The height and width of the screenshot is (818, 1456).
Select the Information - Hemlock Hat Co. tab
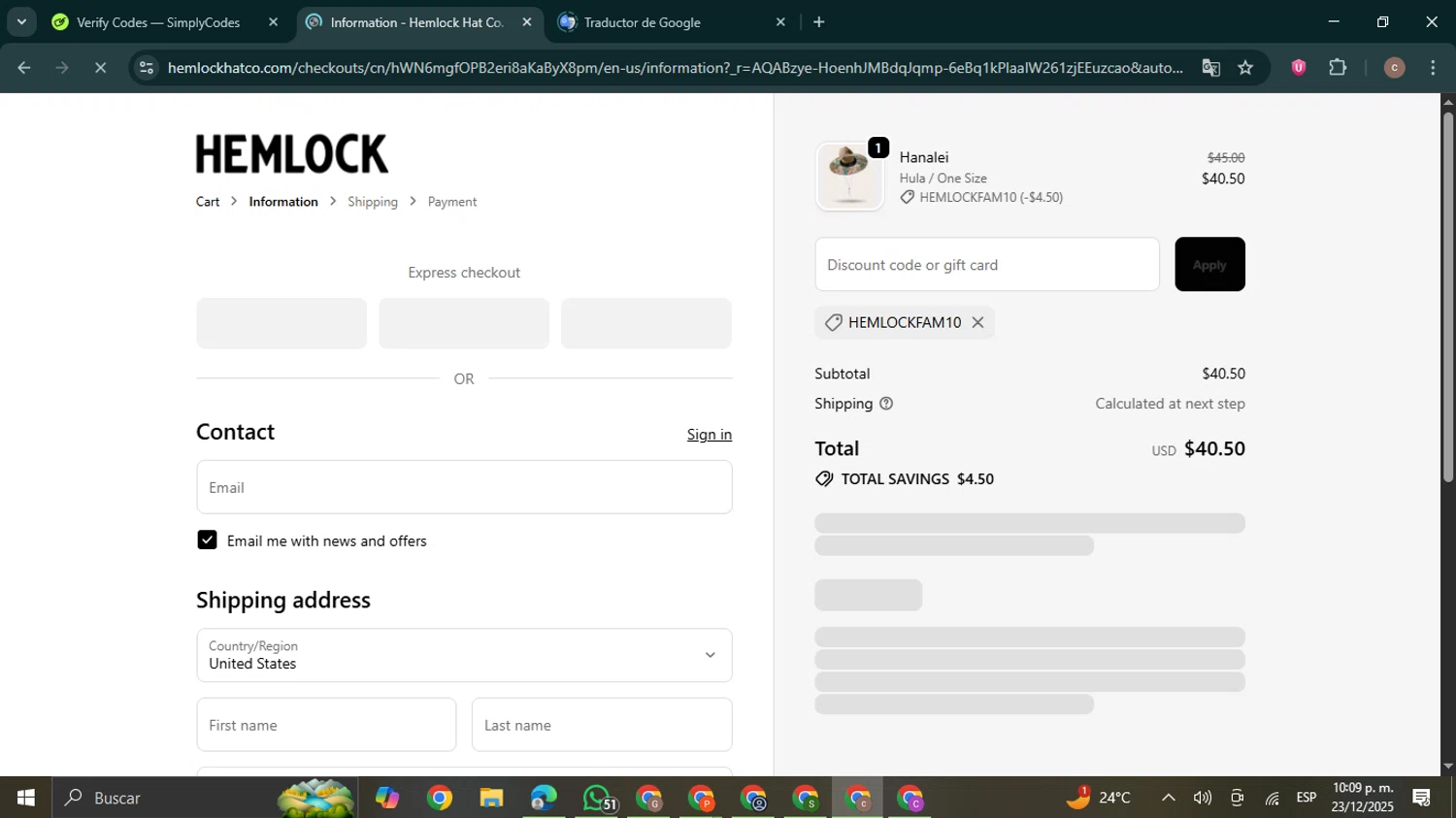pyautogui.click(x=419, y=22)
